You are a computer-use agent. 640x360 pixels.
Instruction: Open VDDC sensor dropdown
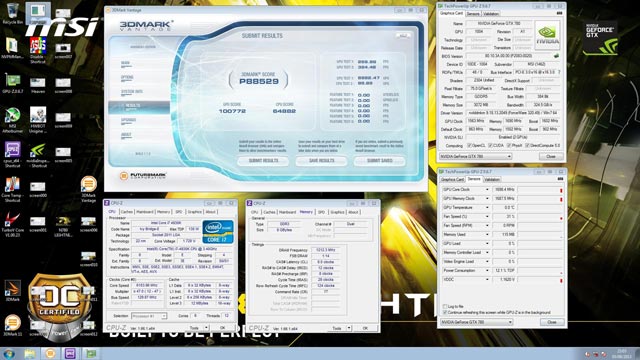[487, 280]
